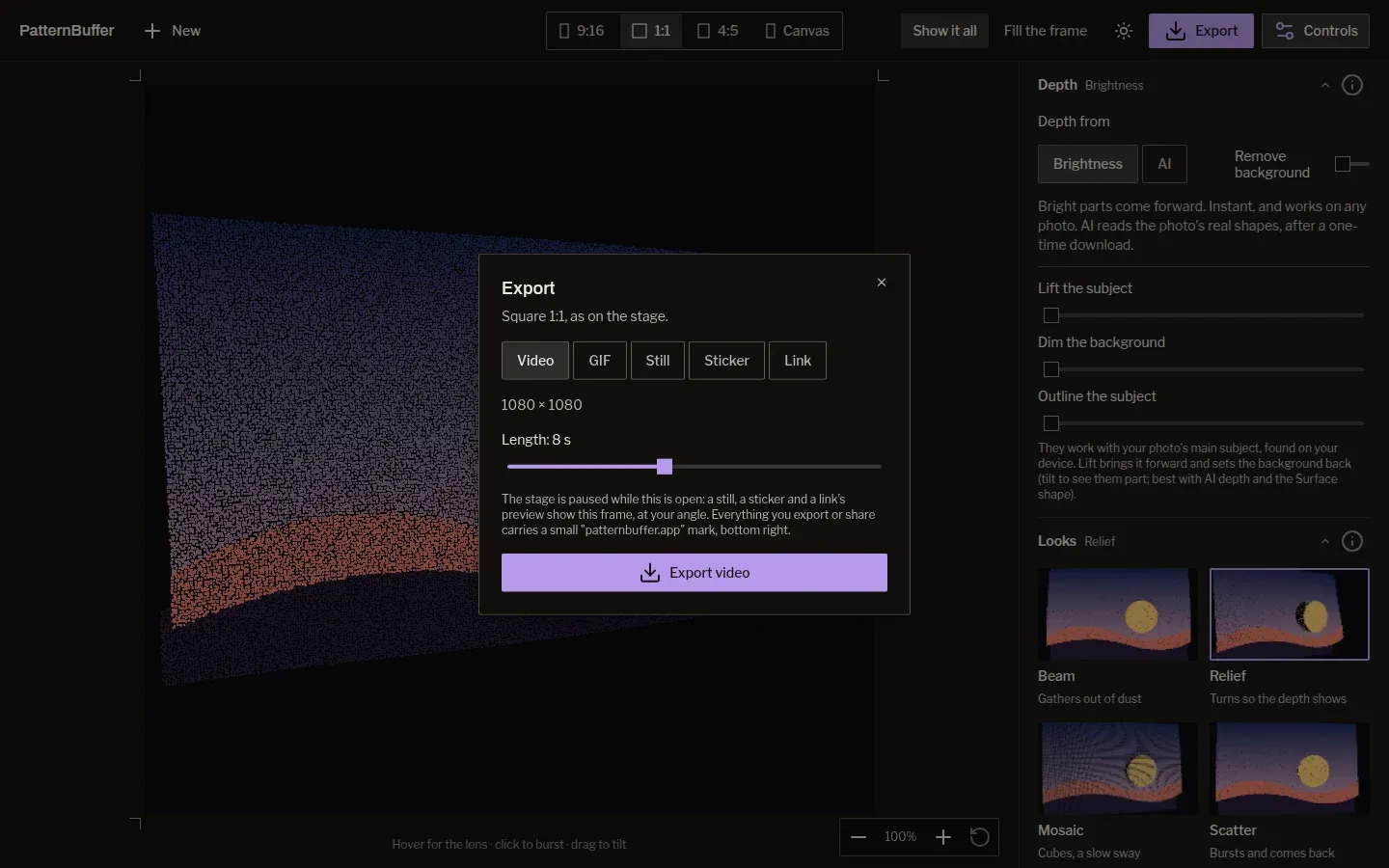Select the 1:1 square ratio
1389x868 pixels.
pos(650,31)
